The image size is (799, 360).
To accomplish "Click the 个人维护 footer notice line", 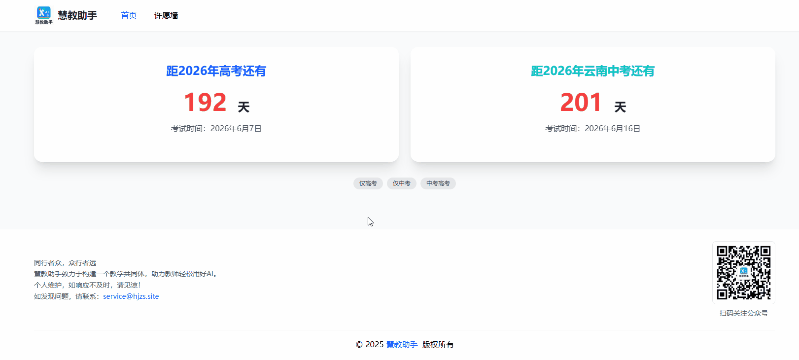I will click(x=87, y=285).
